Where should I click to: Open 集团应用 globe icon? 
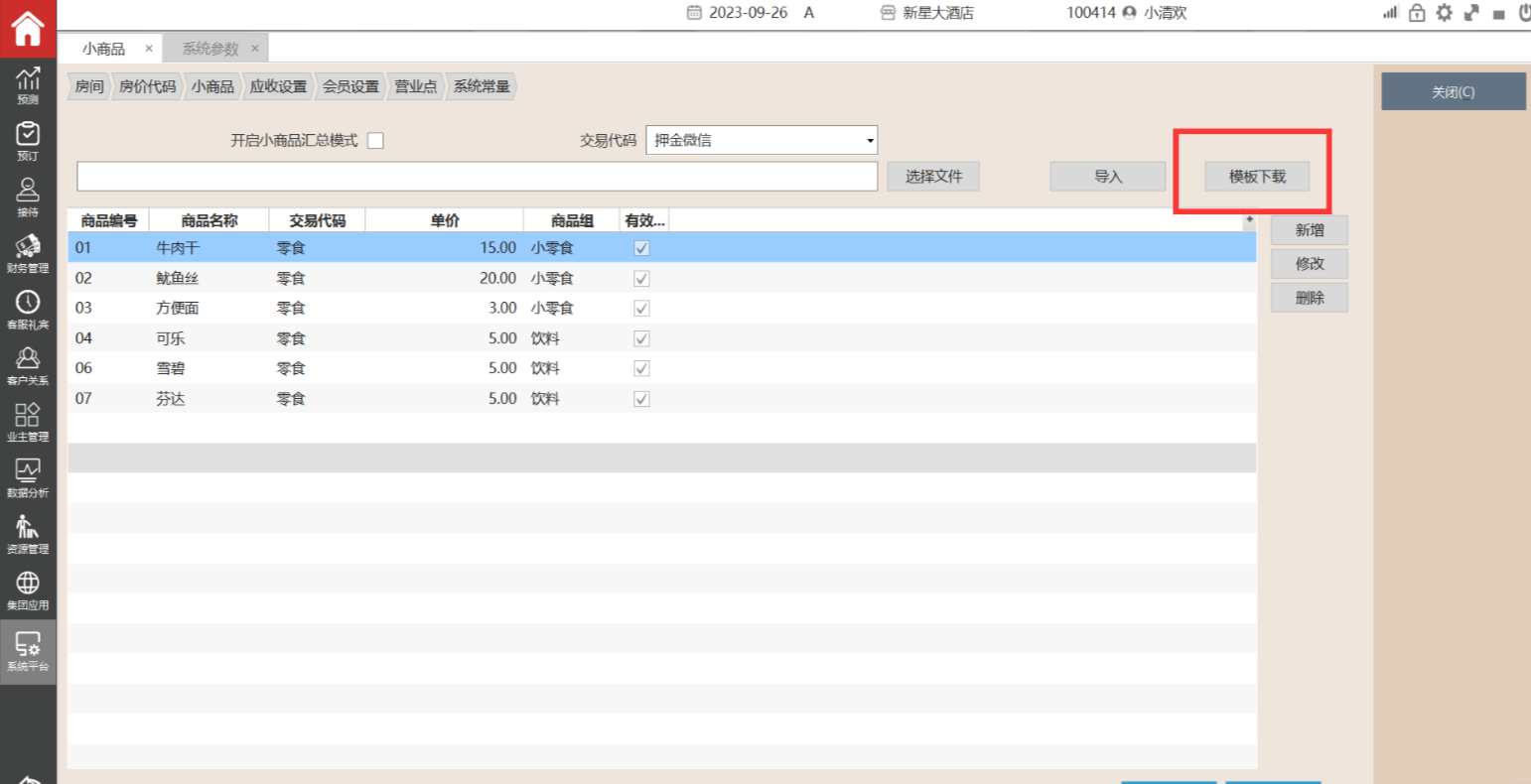[28, 588]
